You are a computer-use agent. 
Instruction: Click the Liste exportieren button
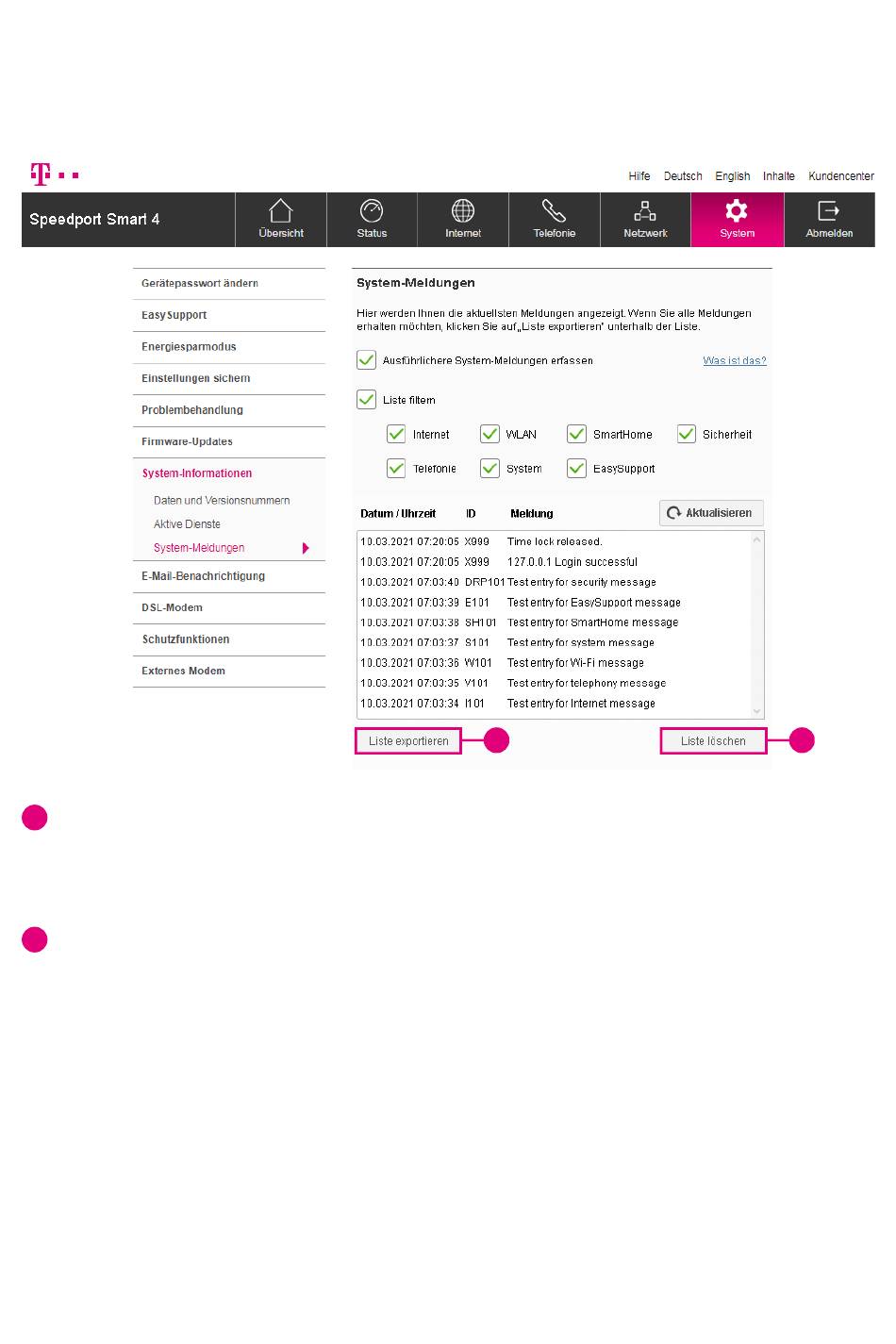pos(408,741)
